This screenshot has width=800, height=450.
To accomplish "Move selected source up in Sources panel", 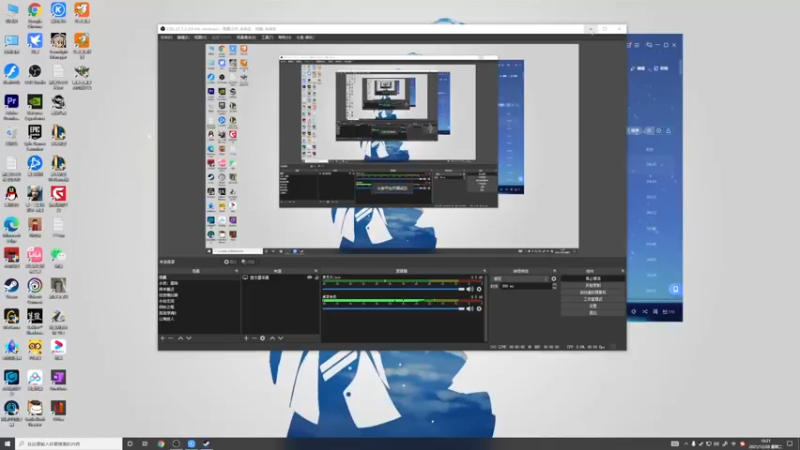I will (272, 338).
